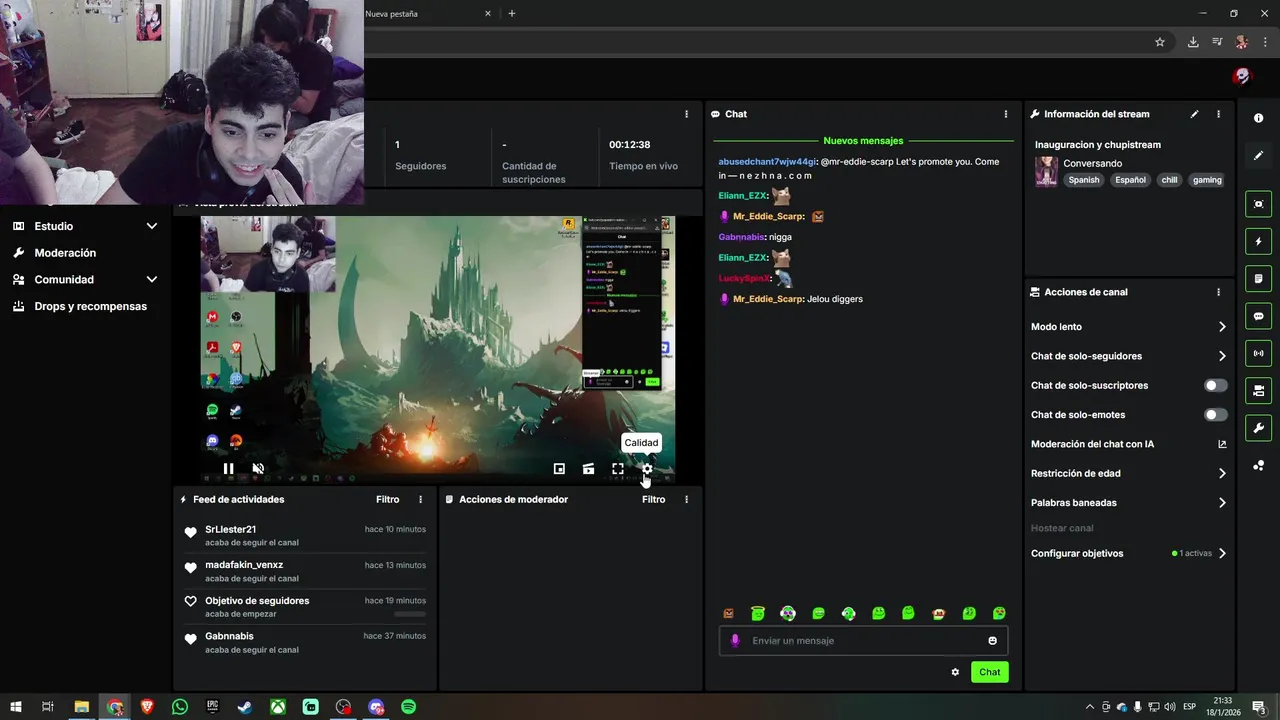Click info icon in right sidebar
1280x720 pixels.
click(x=1258, y=118)
